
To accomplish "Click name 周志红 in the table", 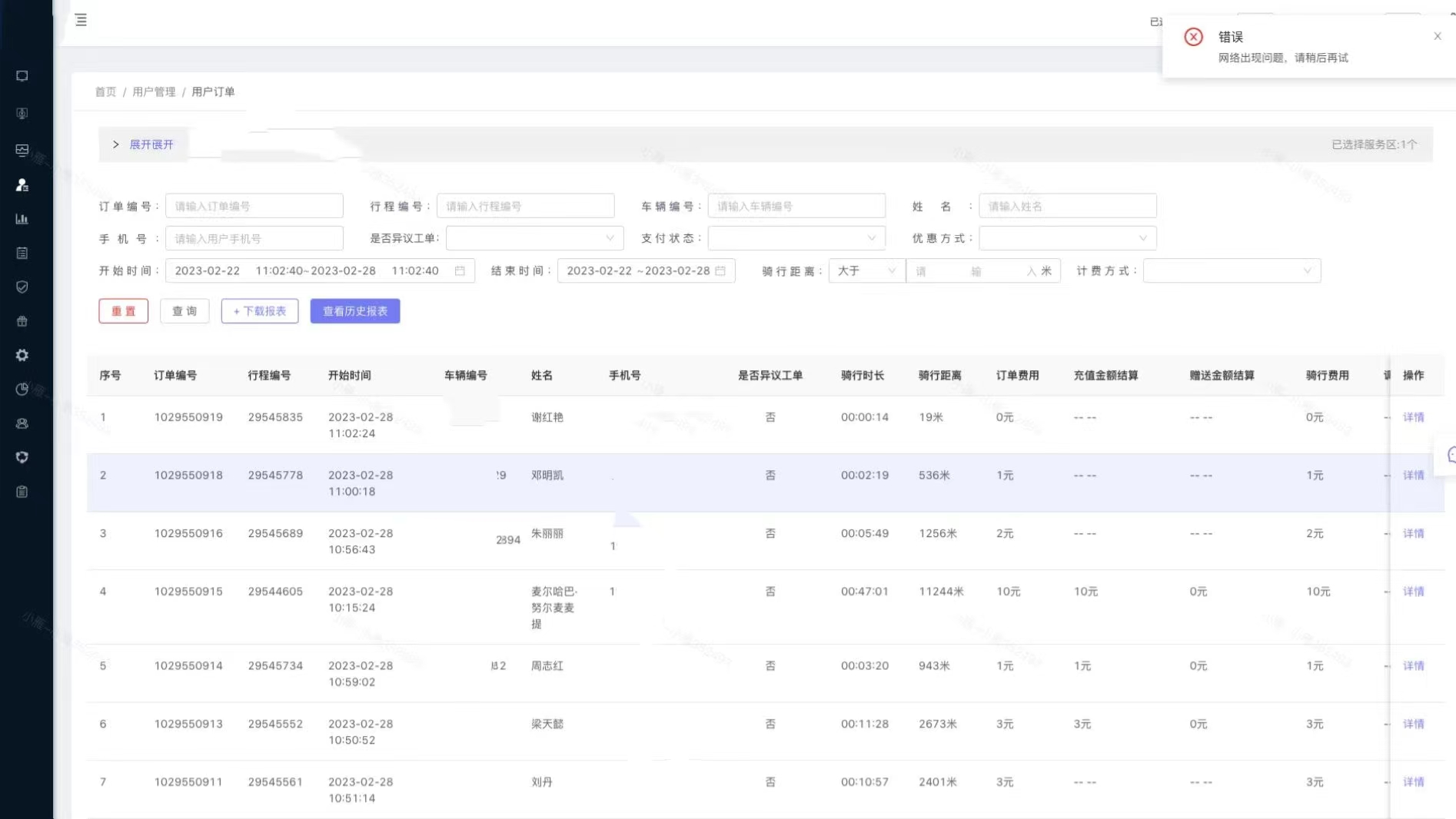I will [x=547, y=666].
